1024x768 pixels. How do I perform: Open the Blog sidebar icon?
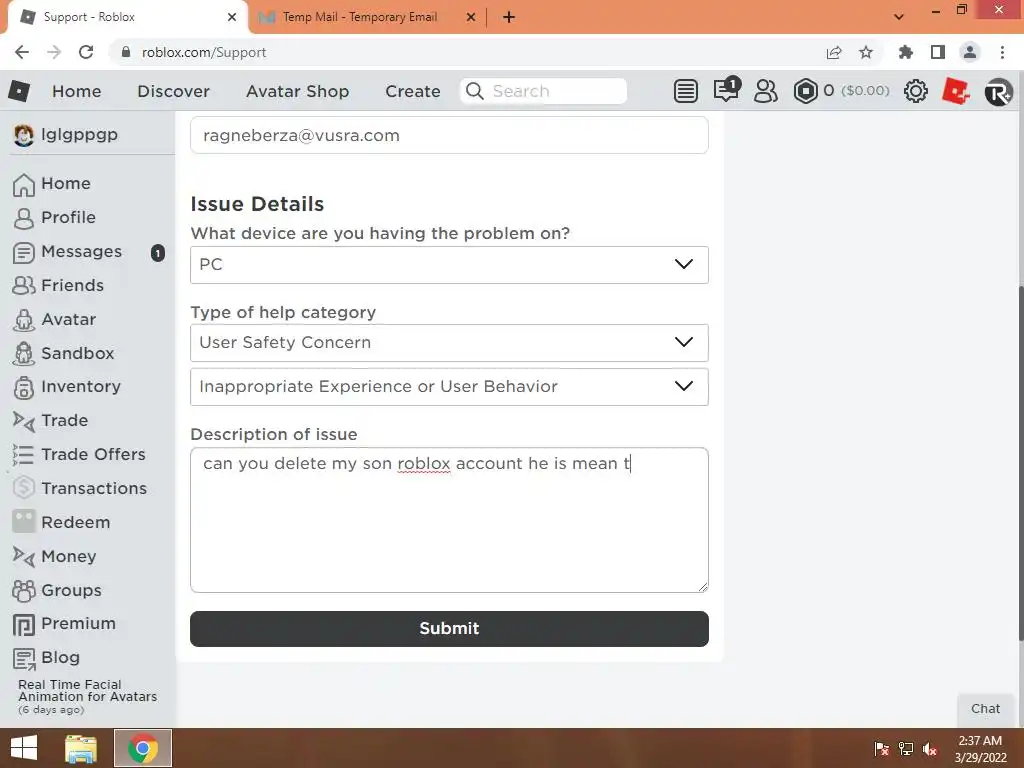click(x=24, y=659)
